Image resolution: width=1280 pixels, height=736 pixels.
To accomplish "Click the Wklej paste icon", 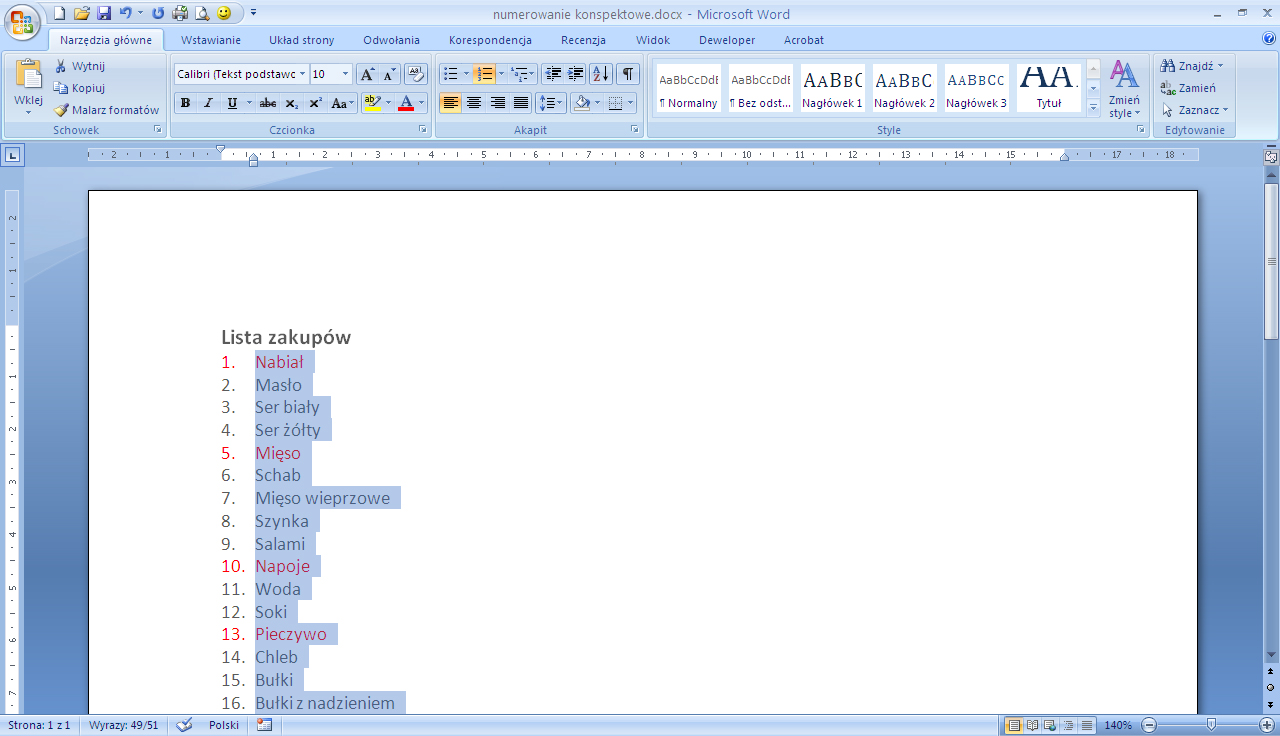I will point(28,75).
